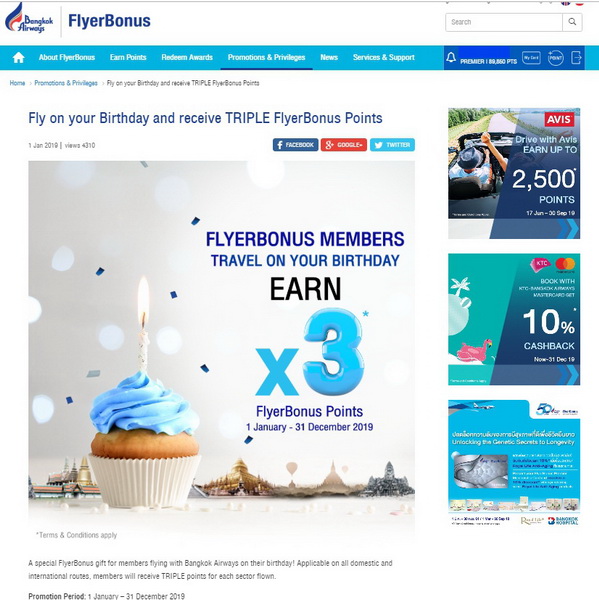The image size is (599, 600).
Task: Click the home icon in navigation bar
Action: tap(18, 58)
